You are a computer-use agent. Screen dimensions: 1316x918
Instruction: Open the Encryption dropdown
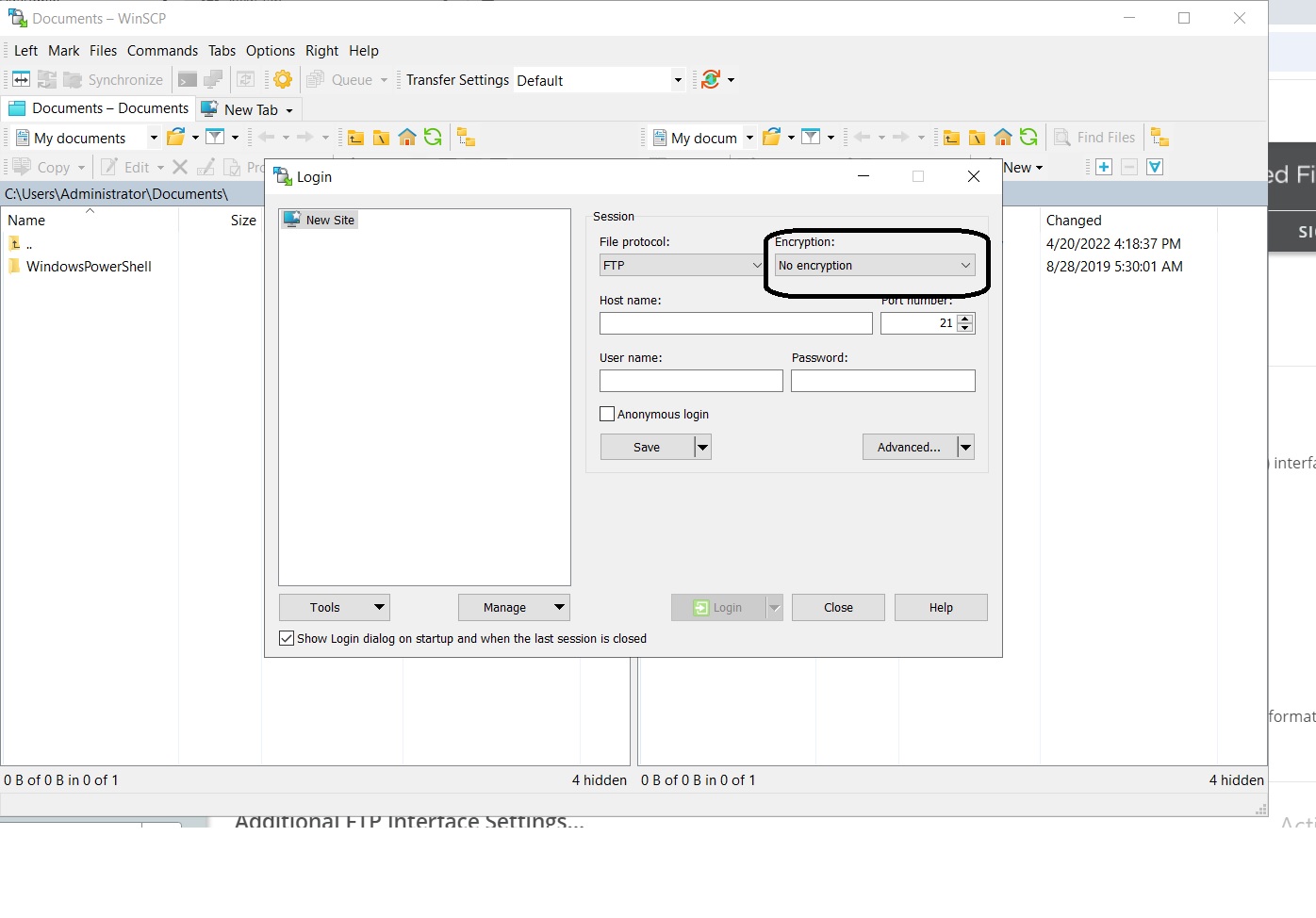point(875,266)
